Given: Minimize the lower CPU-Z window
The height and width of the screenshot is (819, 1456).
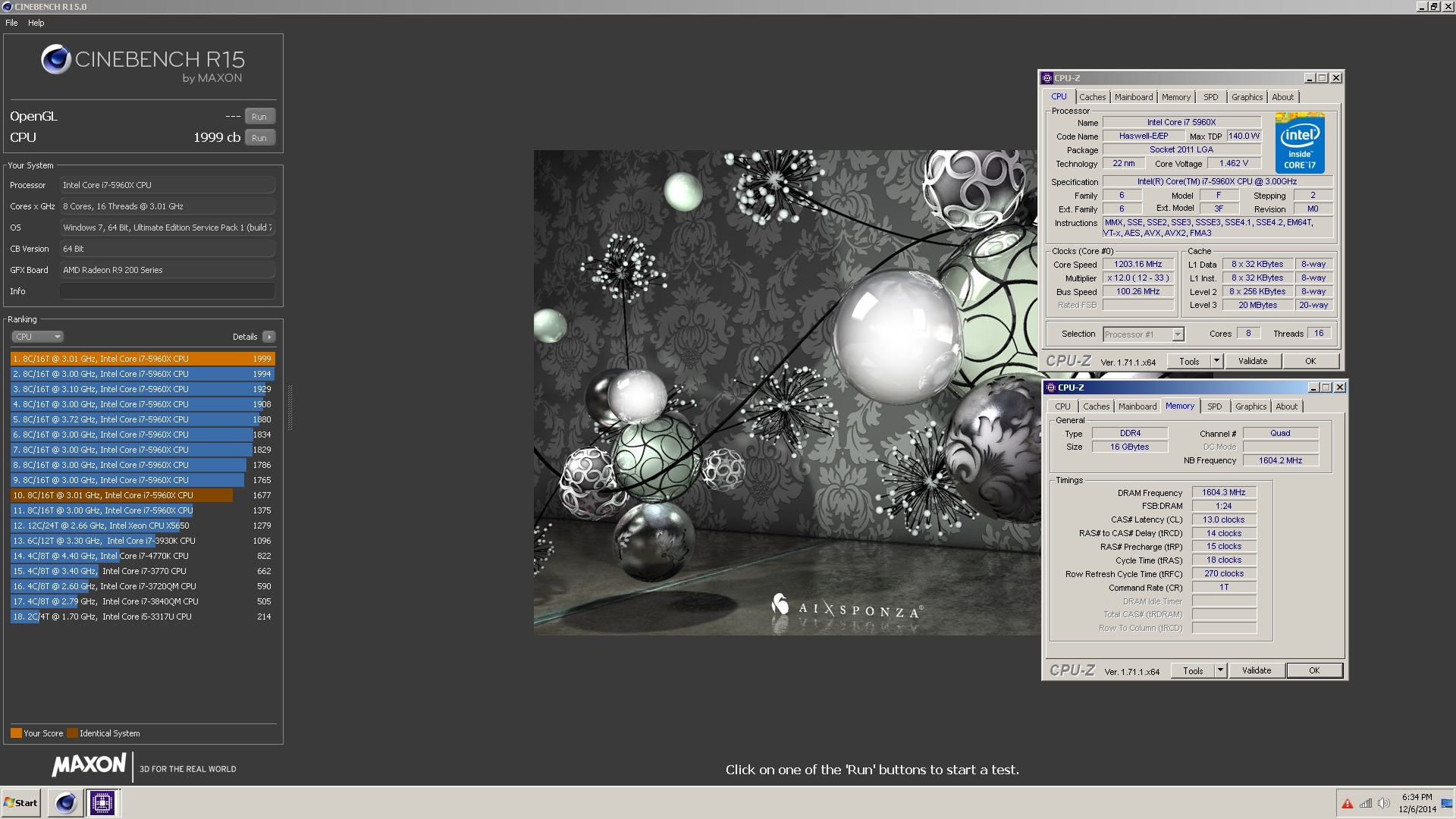Looking at the screenshot, I should [1313, 388].
